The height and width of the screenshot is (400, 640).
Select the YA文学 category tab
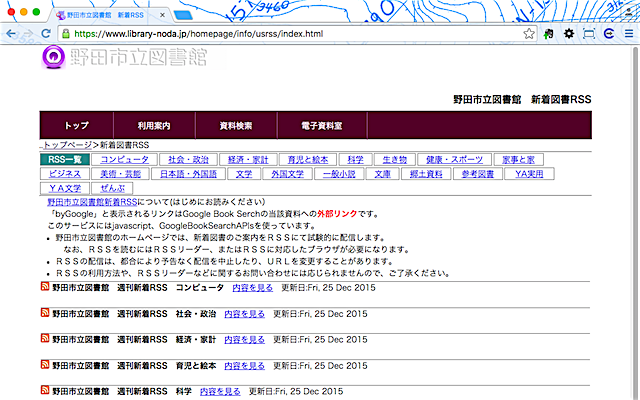coord(65,188)
